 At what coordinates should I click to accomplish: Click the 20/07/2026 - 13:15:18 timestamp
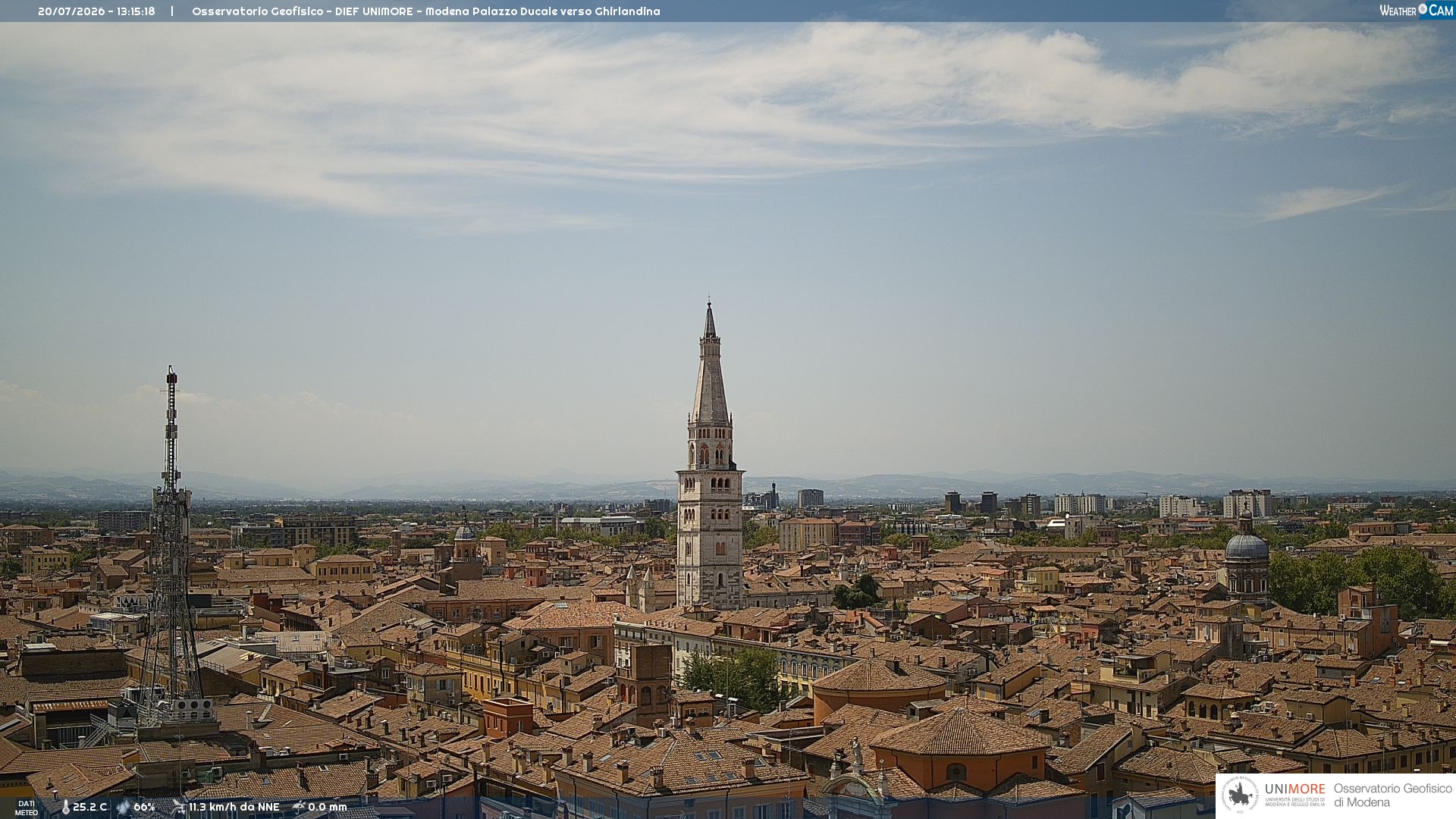coord(96,11)
